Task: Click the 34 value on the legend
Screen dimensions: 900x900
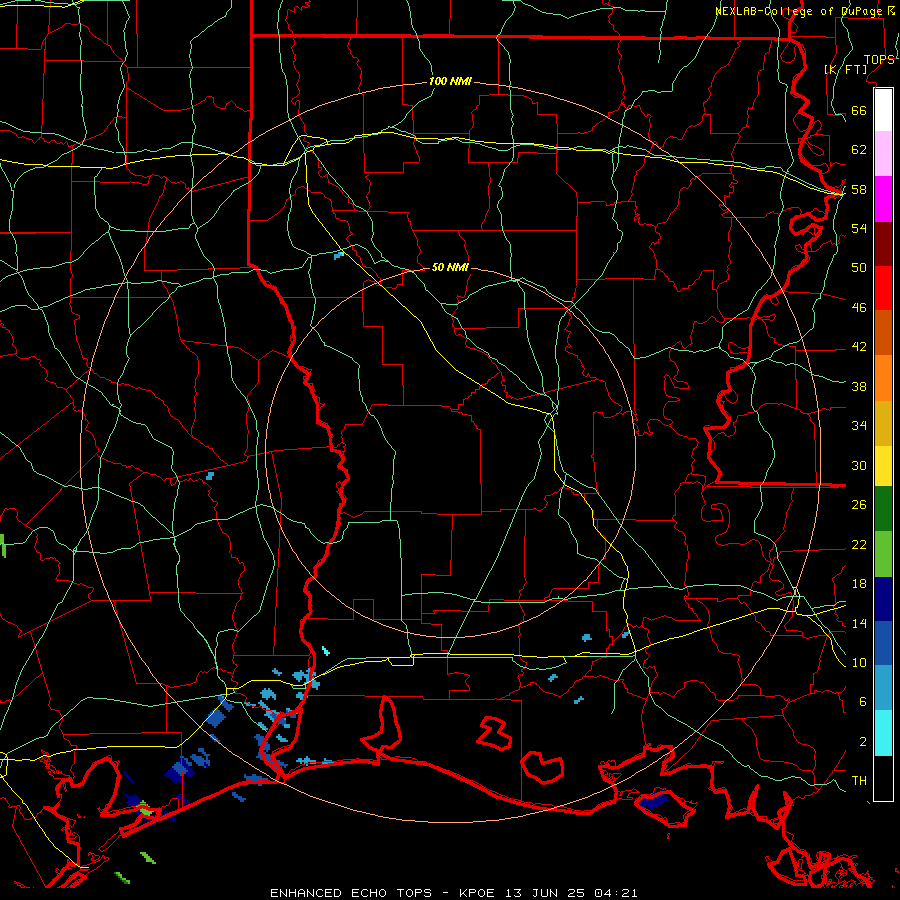Action: pyautogui.click(x=859, y=426)
